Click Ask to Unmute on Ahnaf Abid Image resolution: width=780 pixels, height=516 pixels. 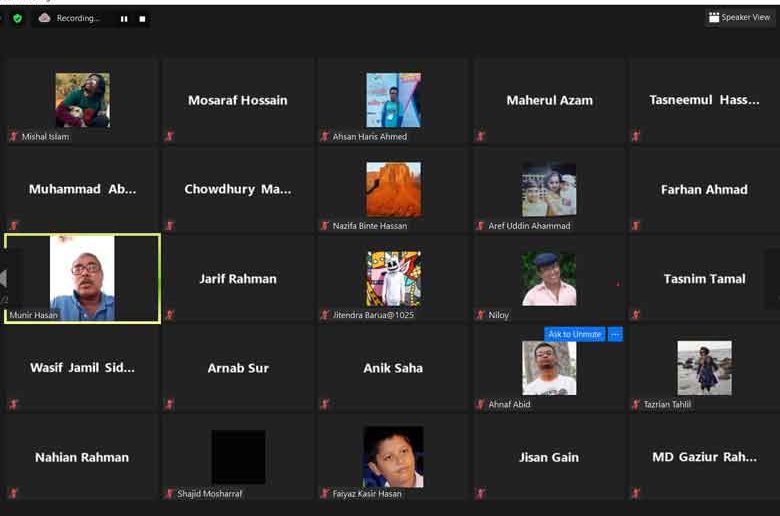575,334
